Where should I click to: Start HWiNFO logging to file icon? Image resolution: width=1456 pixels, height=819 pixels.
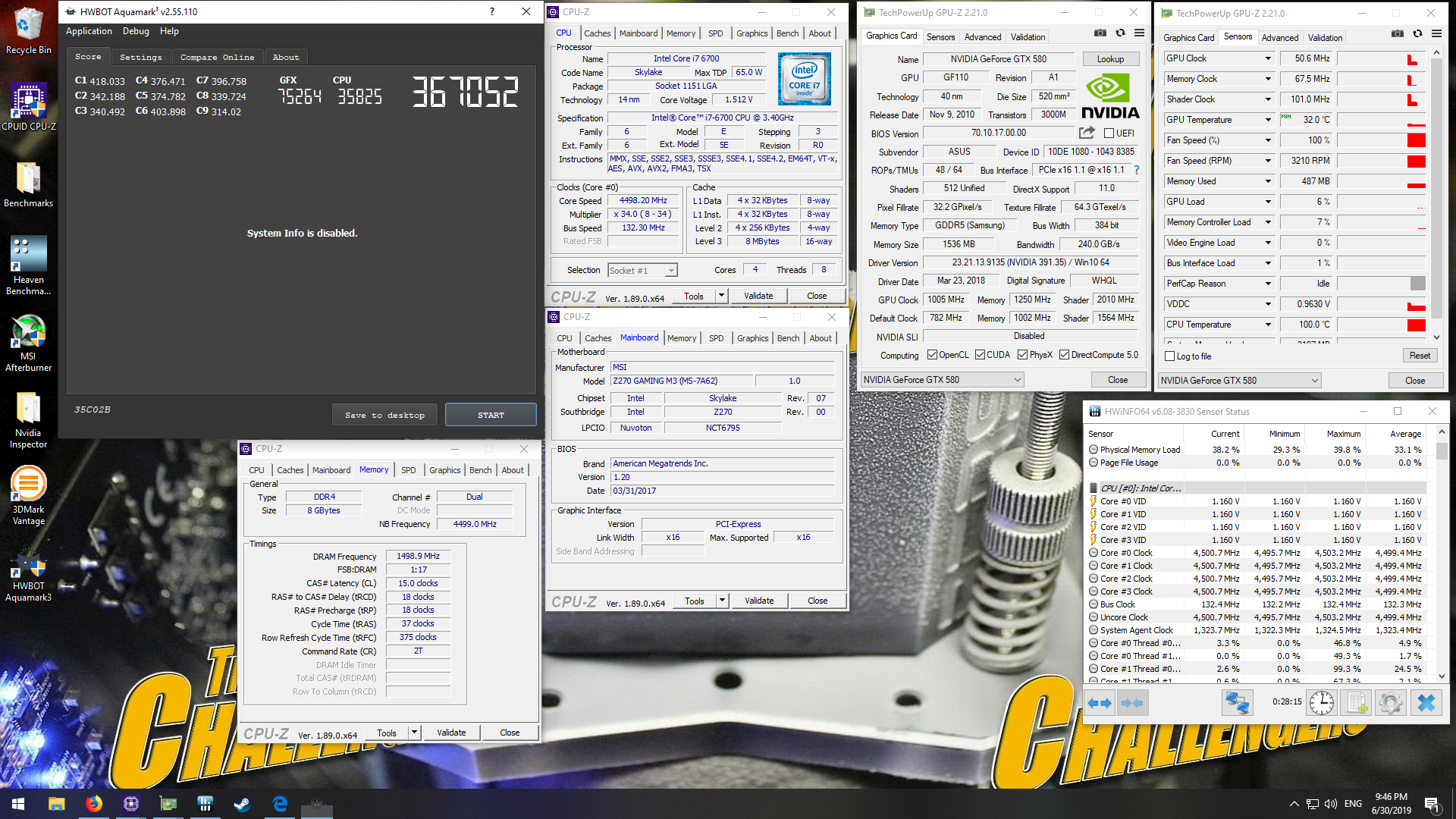coord(1357,703)
